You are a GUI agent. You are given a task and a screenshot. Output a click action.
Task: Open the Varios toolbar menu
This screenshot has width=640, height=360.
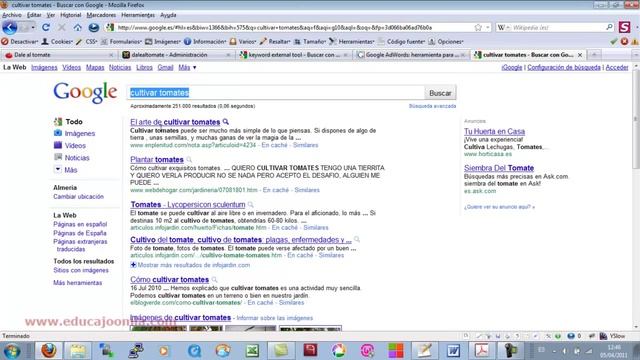pos(243,42)
